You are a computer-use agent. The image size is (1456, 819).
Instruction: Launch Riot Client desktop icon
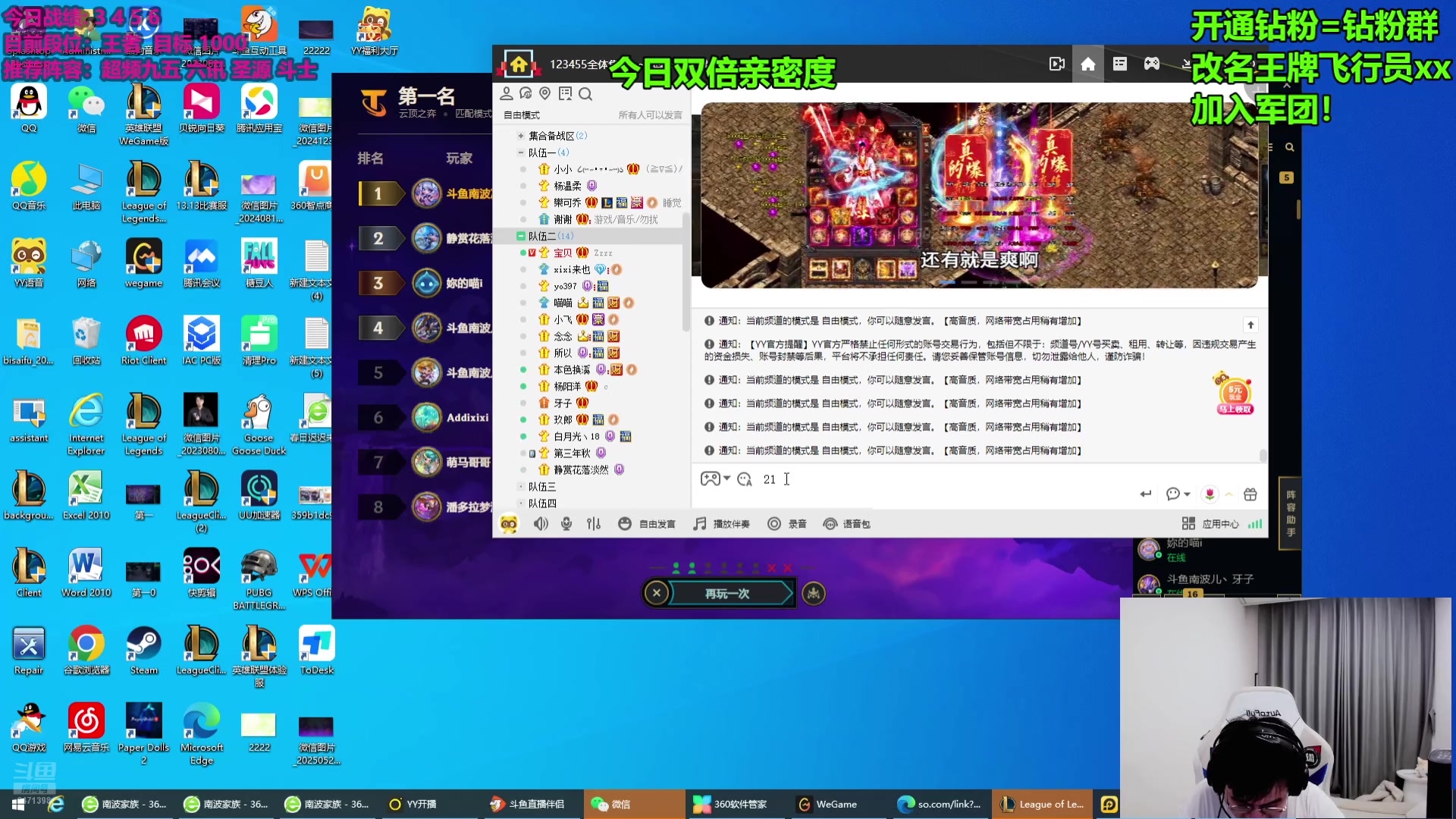143,340
